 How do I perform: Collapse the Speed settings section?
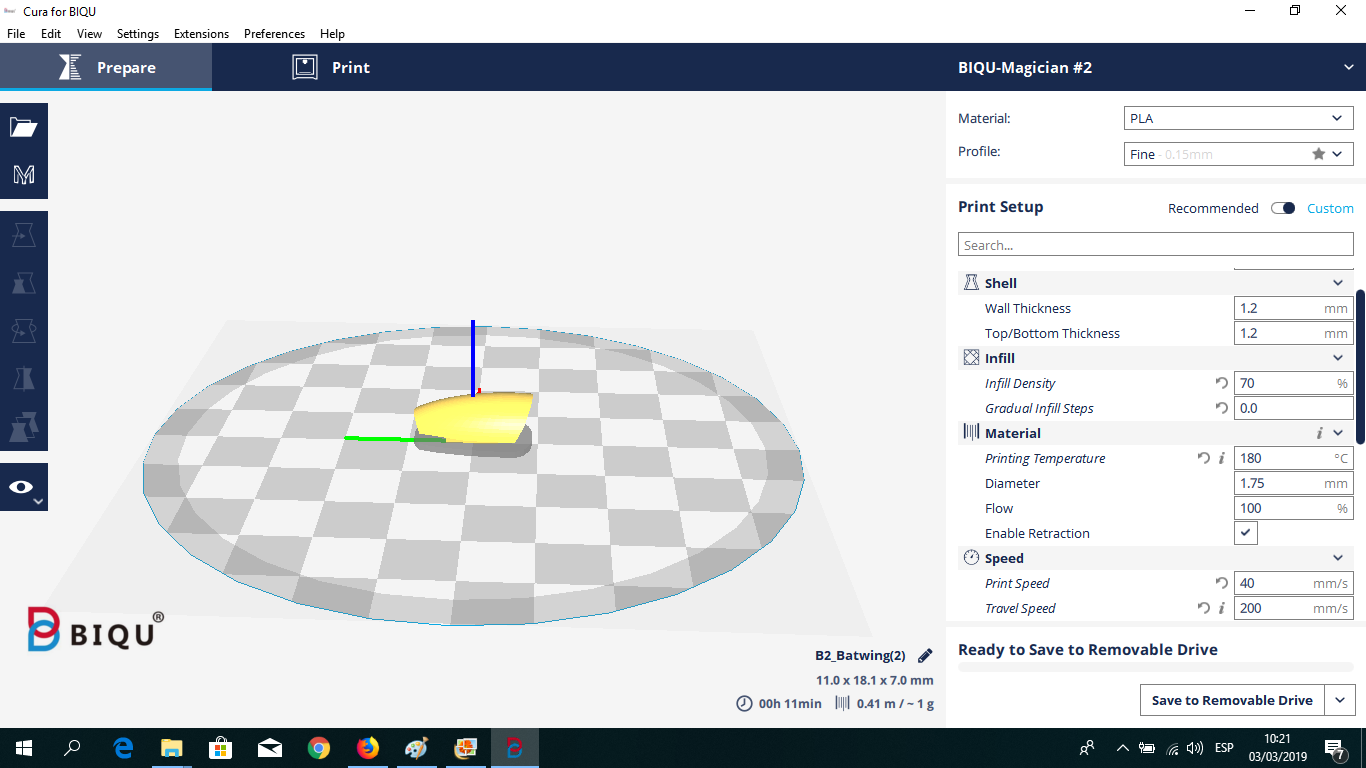click(x=1338, y=558)
